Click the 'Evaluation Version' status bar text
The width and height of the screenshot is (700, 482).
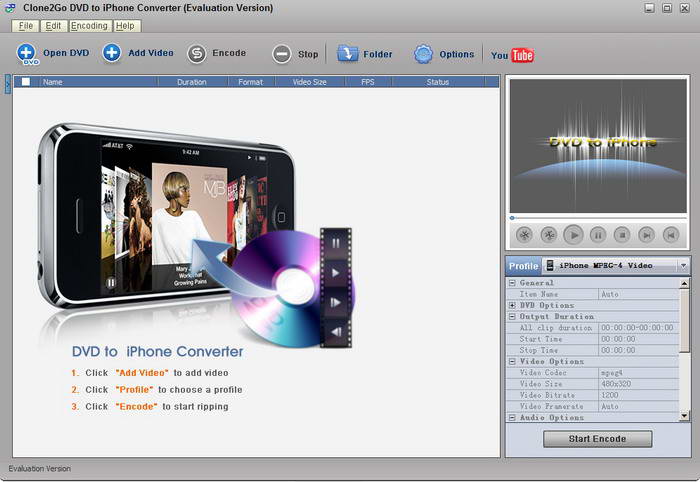(x=39, y=469)
